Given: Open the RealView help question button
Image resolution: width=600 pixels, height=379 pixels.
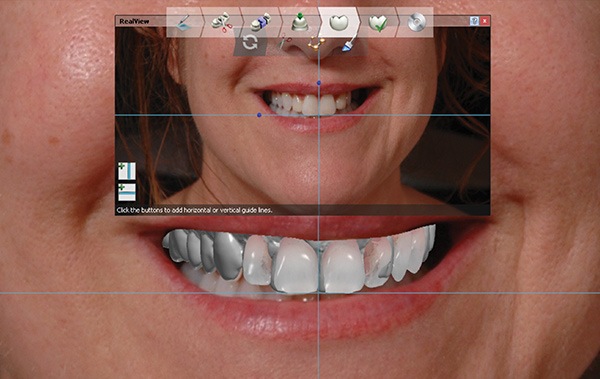Looking at the screenshot, I should tap(474, 21).
